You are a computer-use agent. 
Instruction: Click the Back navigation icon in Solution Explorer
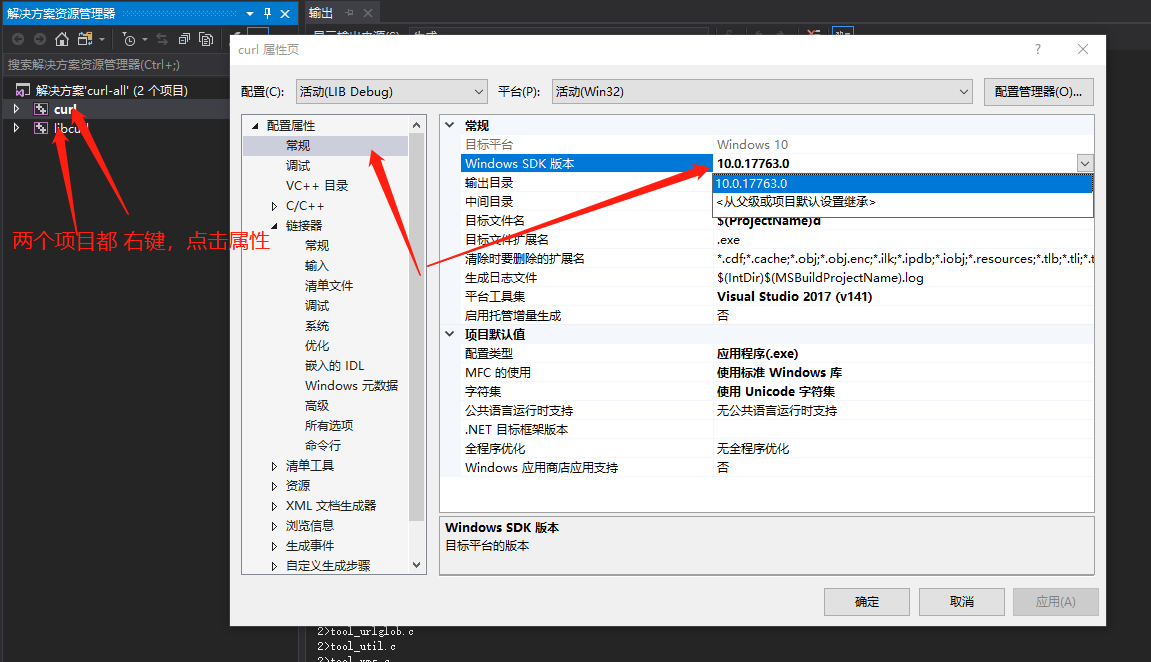(x=18, y=39)
